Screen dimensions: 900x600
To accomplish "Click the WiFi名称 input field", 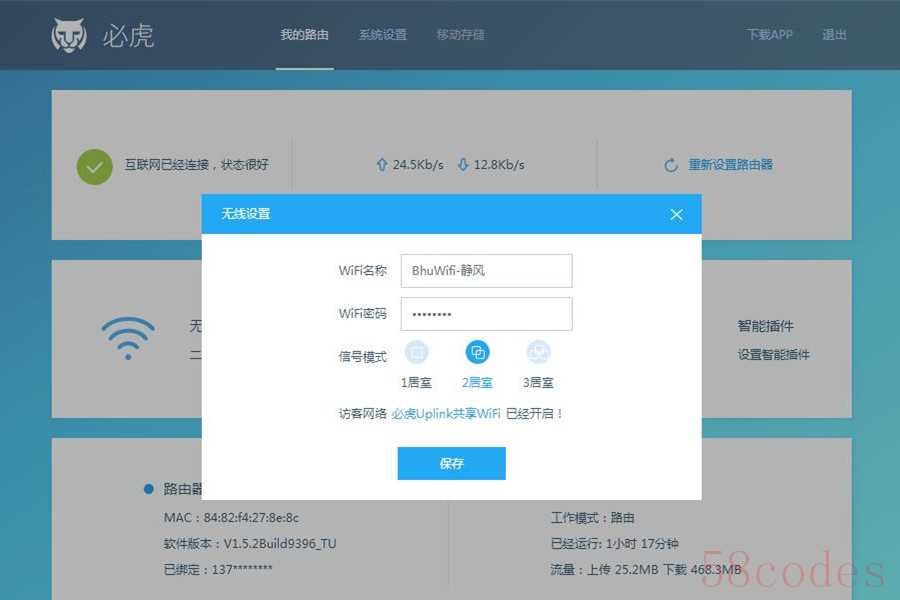I will (486, 270).
